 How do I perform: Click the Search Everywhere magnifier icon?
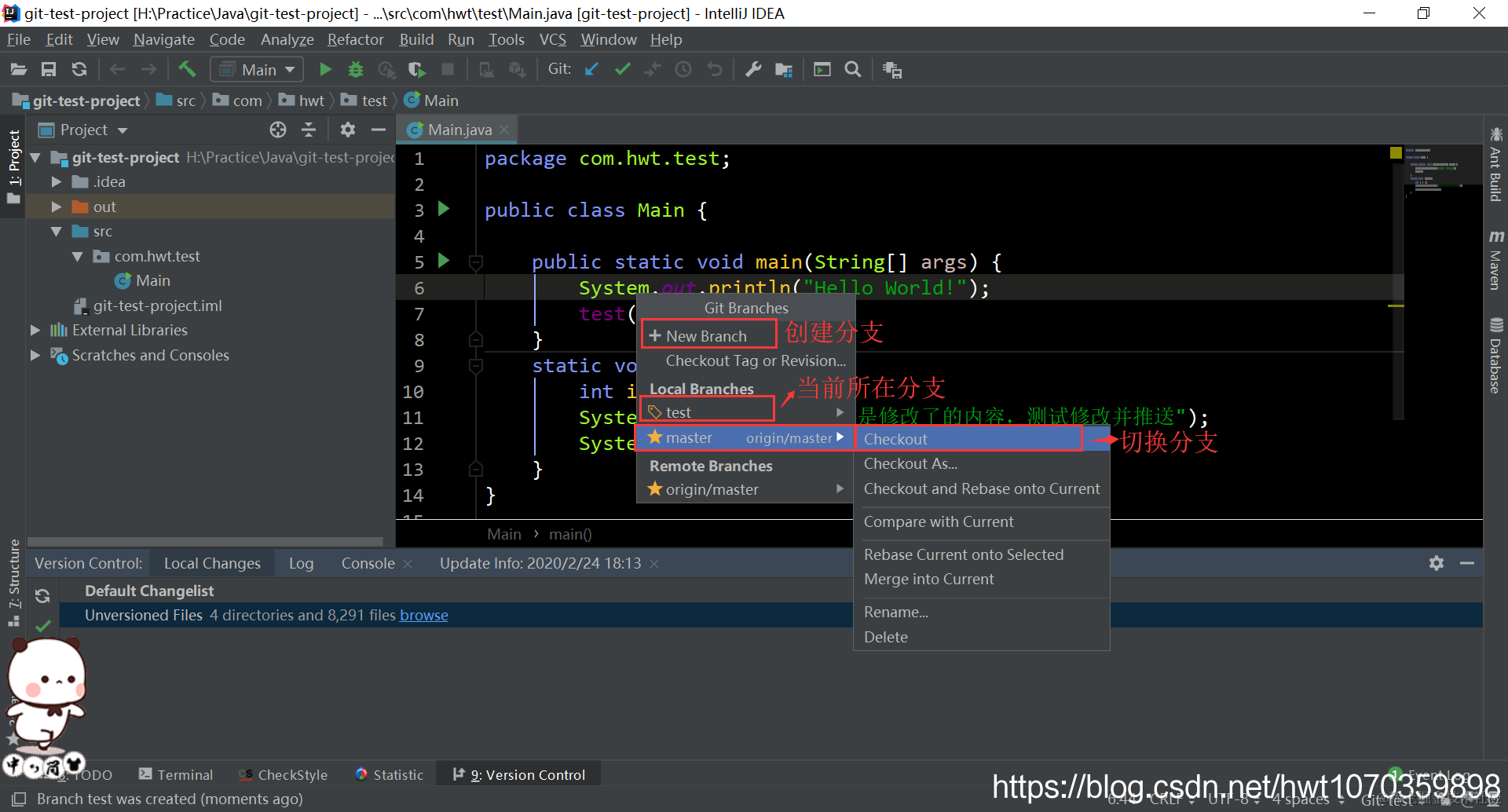pyautogui.click(x=853, y=70)
